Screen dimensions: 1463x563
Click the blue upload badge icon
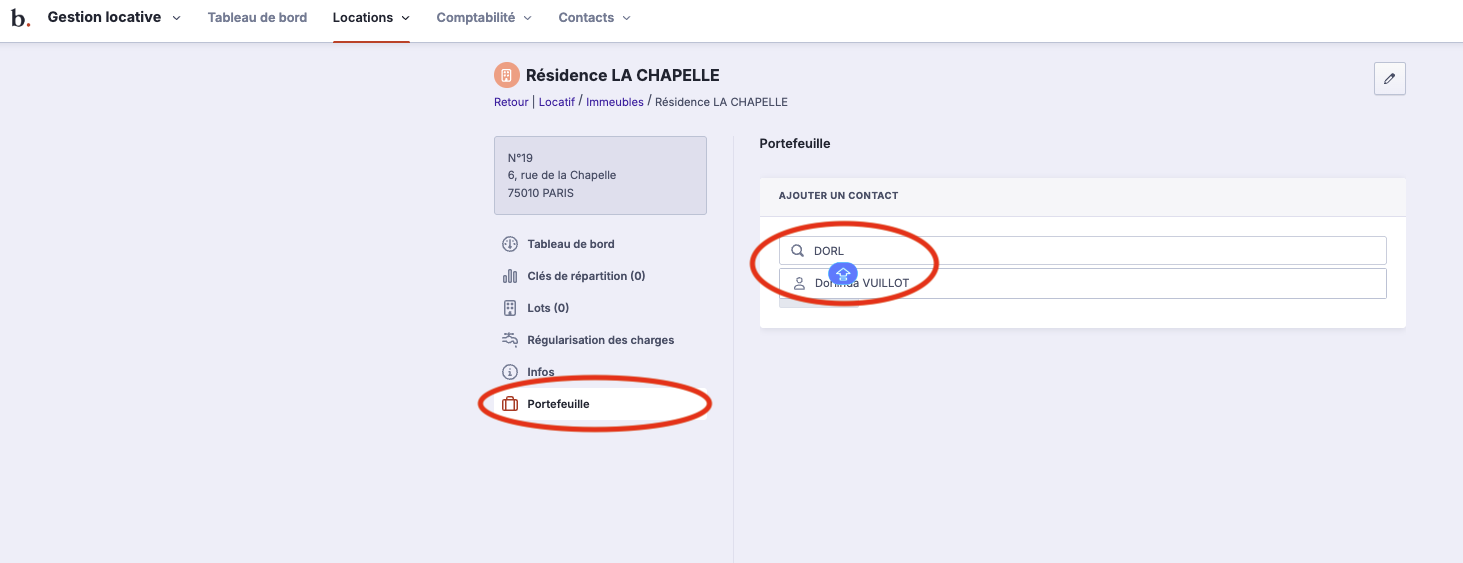point(843,274)
